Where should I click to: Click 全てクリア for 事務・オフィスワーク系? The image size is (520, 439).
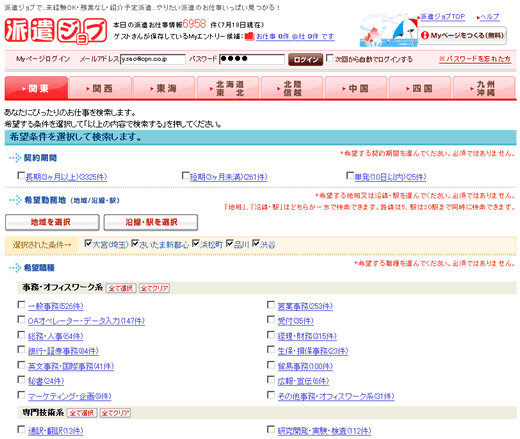click(154, 288)
